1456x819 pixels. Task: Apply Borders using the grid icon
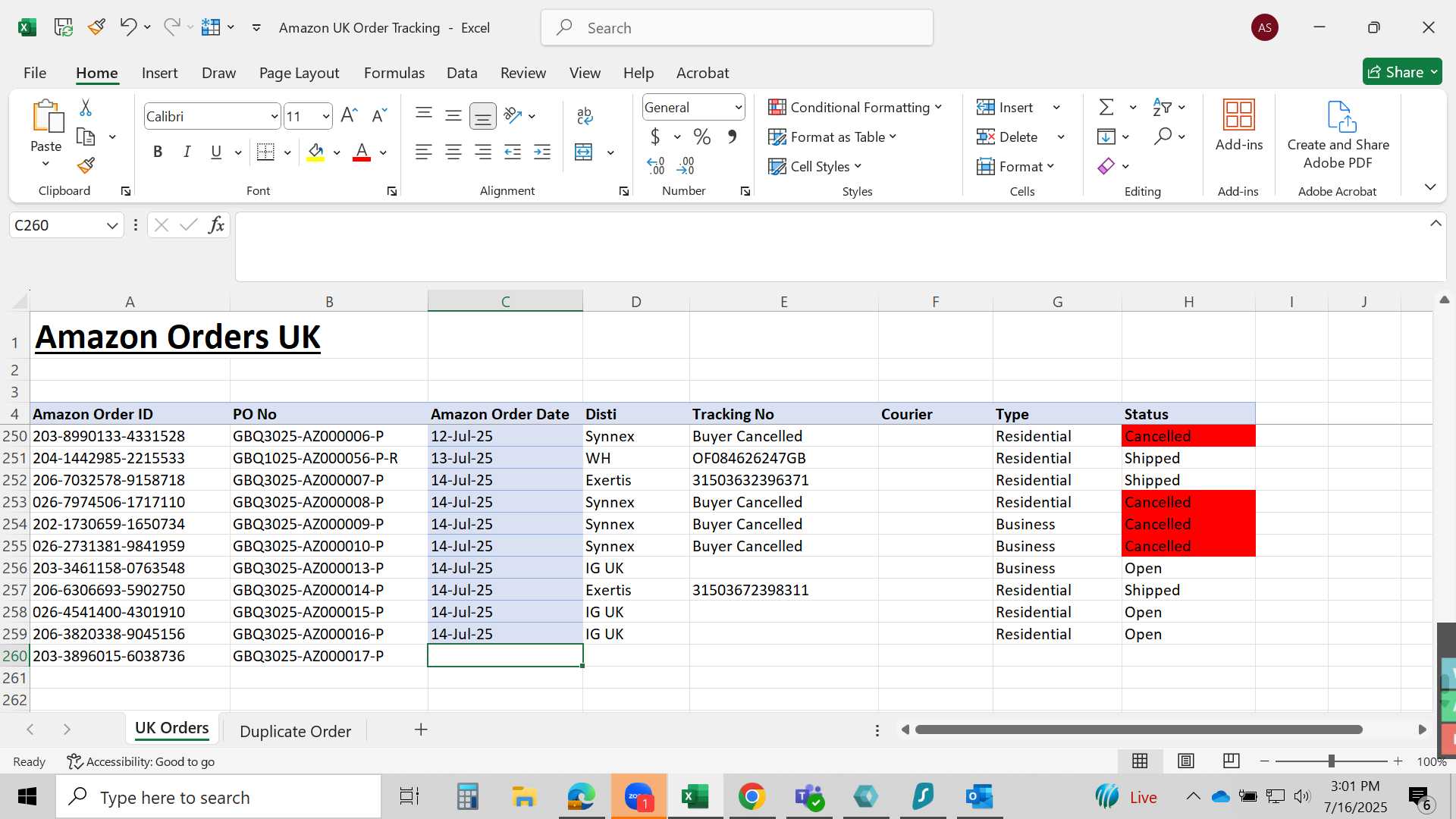(265, 152)
